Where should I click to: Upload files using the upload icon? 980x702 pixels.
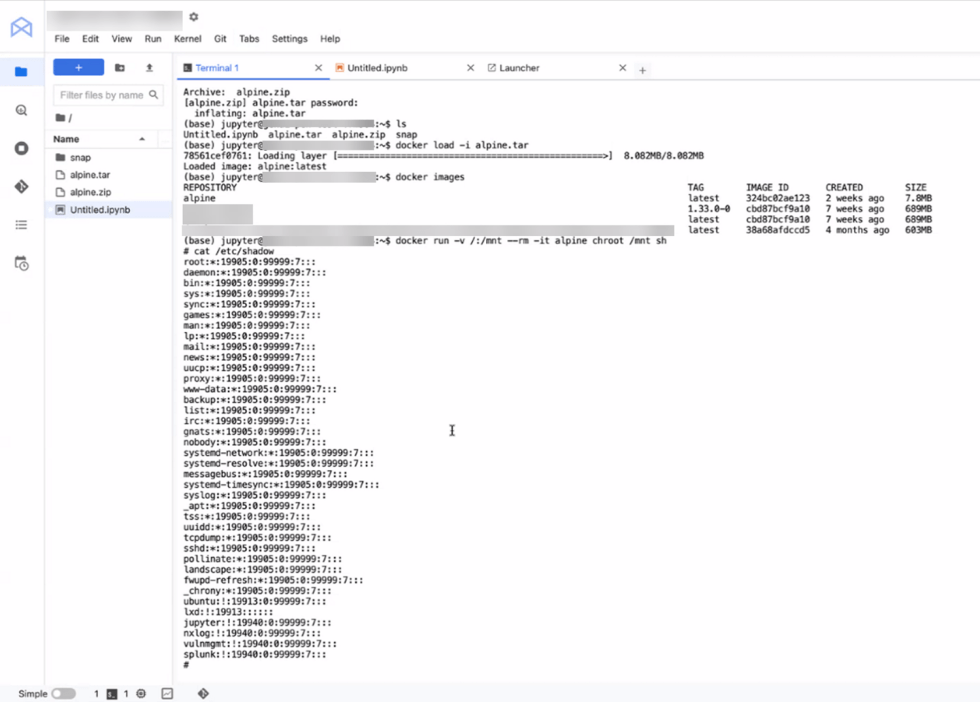[150, 67]
